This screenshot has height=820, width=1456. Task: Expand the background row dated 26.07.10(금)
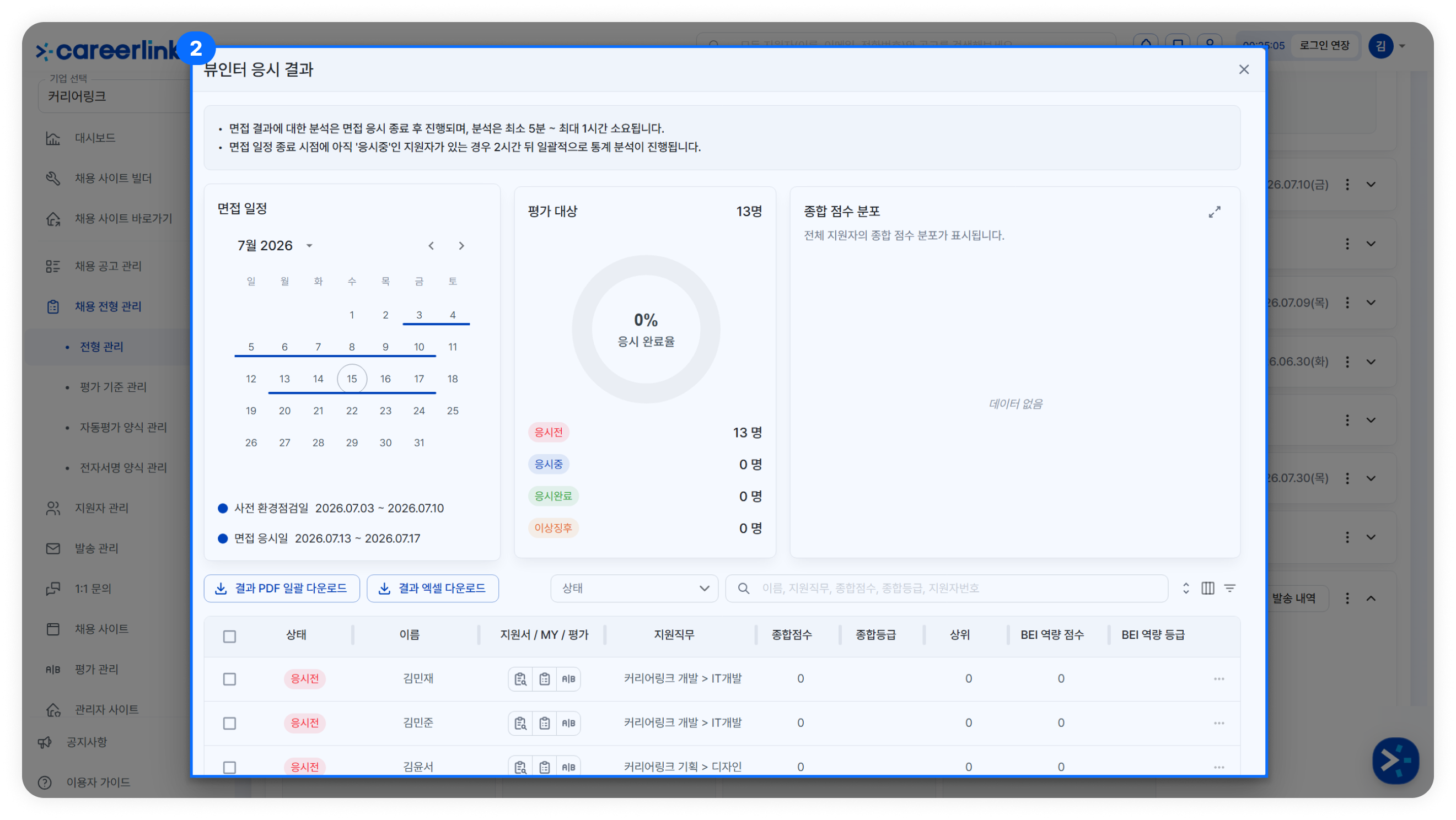click(1371, 185)
